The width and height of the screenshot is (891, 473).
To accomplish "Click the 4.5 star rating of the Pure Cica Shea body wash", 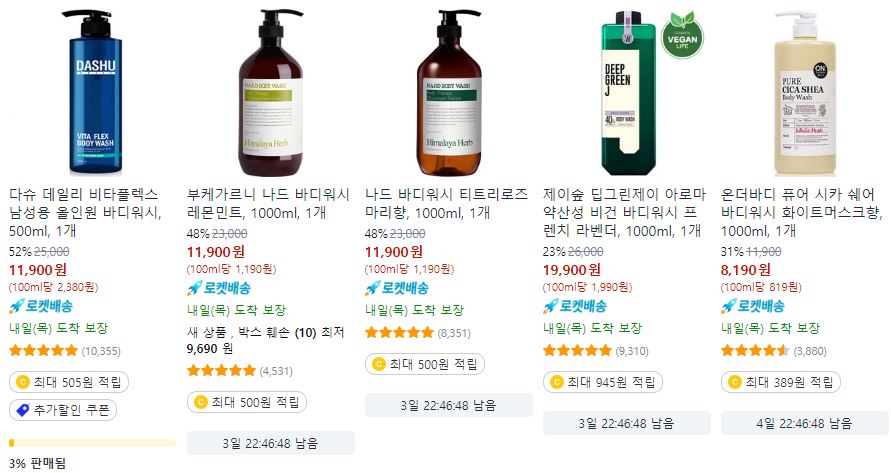I will 755,351.
